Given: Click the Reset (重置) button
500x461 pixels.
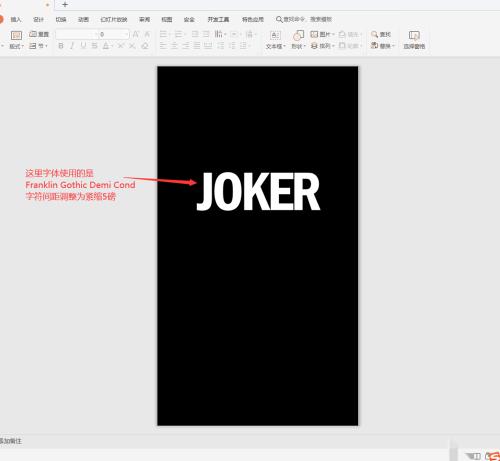Looking at the screenshot, I should 39,34.
